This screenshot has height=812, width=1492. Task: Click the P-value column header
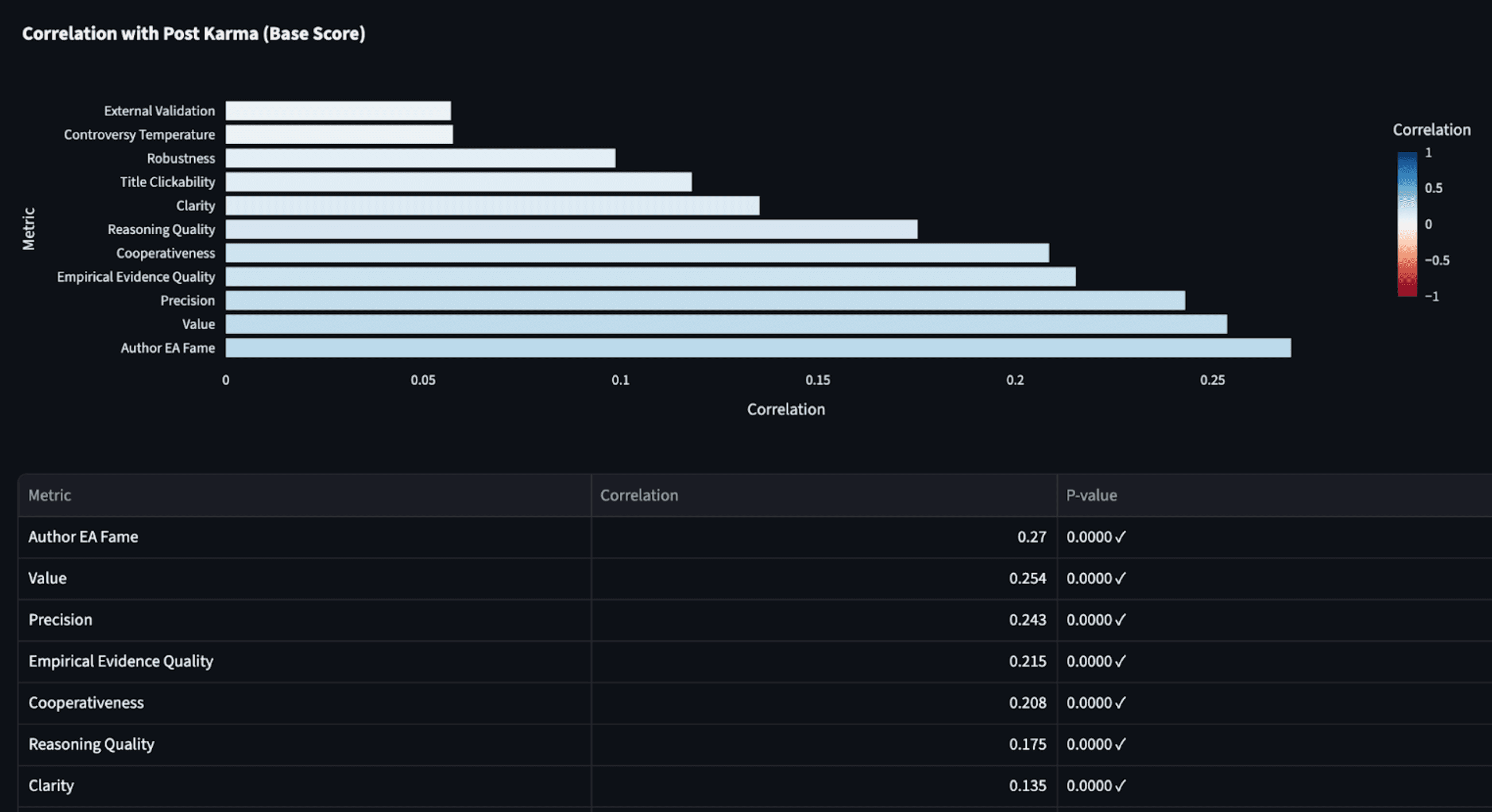click(1091, 496)
